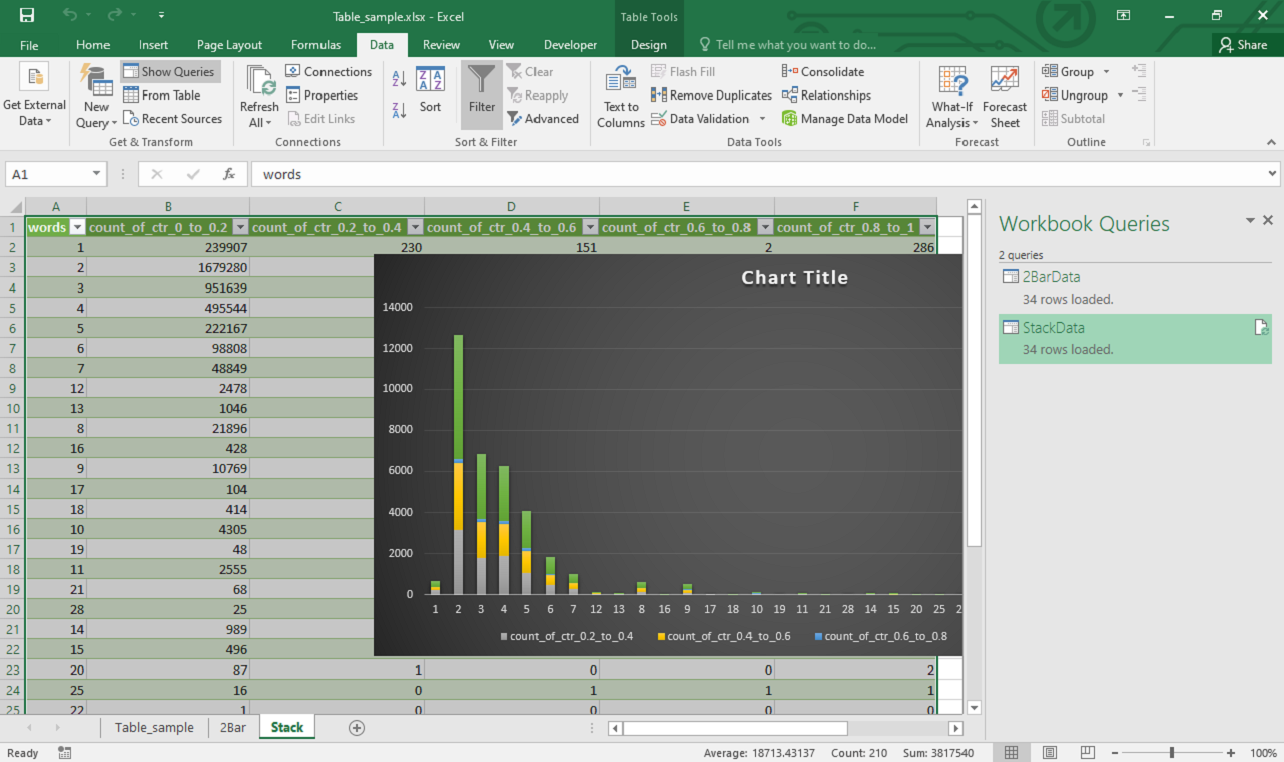Image resolution: width=1284 pixels, height=762 pixels.
Task: Open filter dropdown on words column
Action: coord(78,227)
